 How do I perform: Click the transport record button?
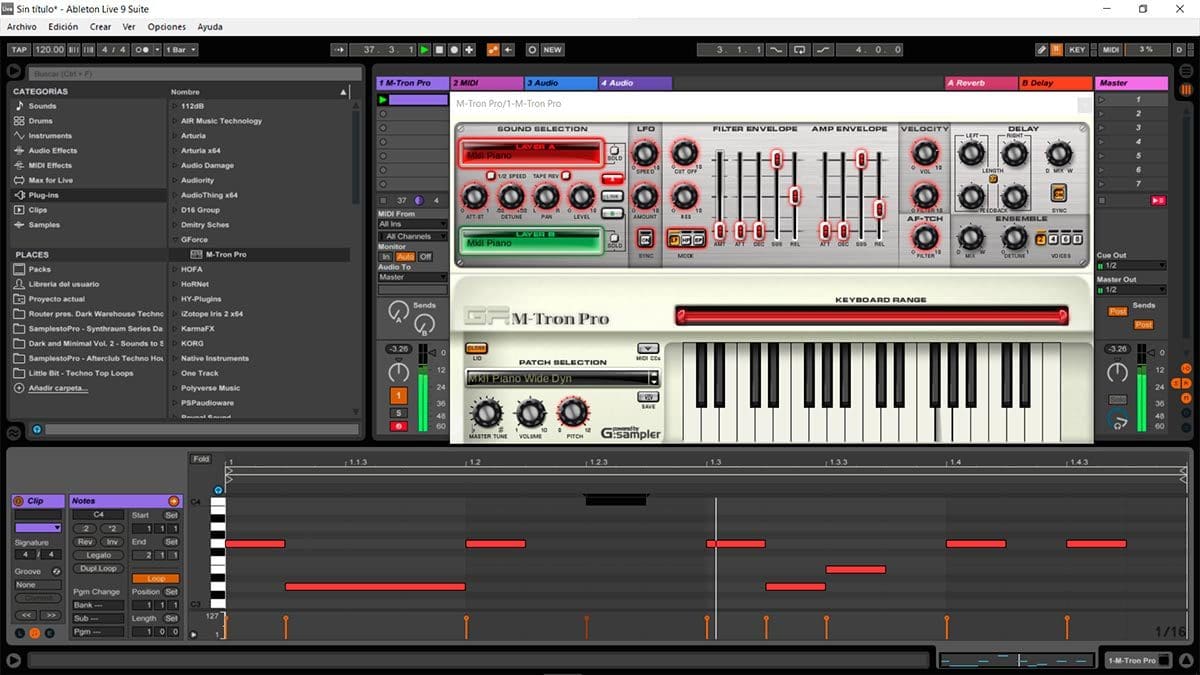(454, 49)
